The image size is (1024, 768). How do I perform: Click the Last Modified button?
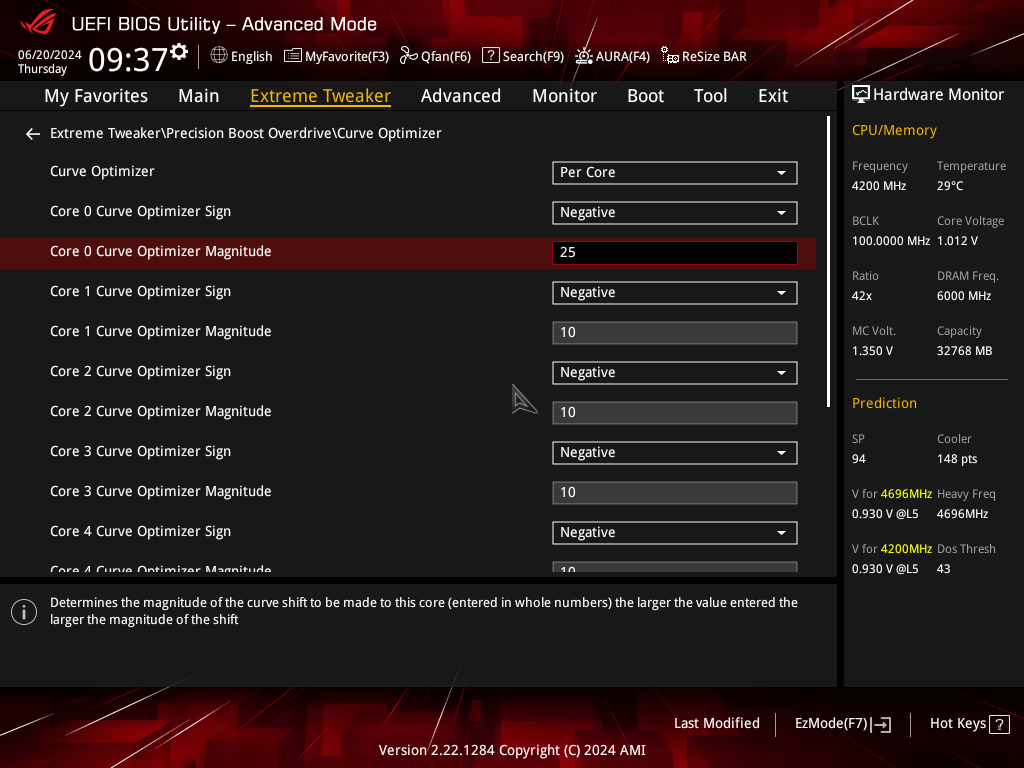[x=716, y=724]
